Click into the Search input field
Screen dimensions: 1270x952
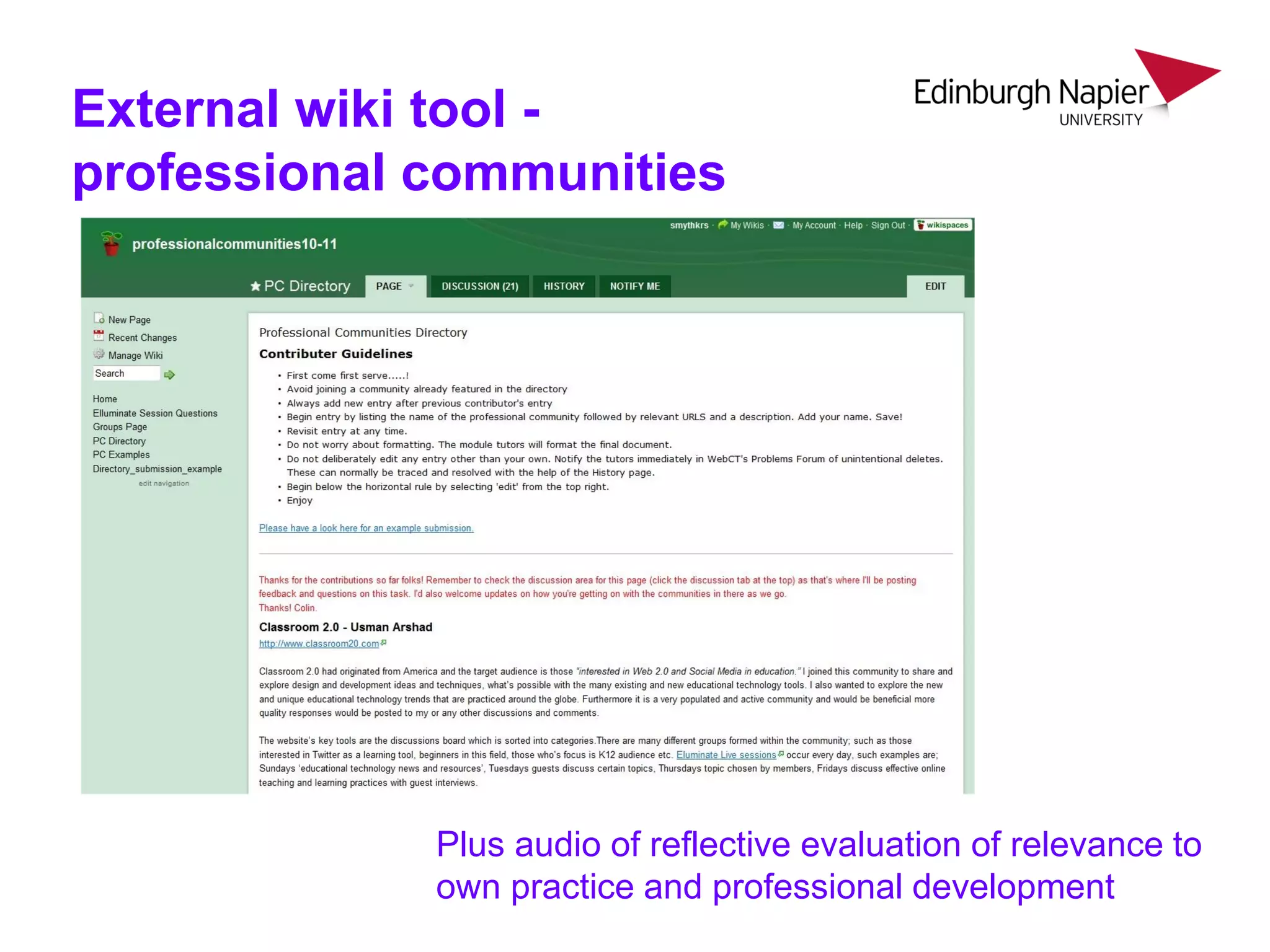[126, 373]
